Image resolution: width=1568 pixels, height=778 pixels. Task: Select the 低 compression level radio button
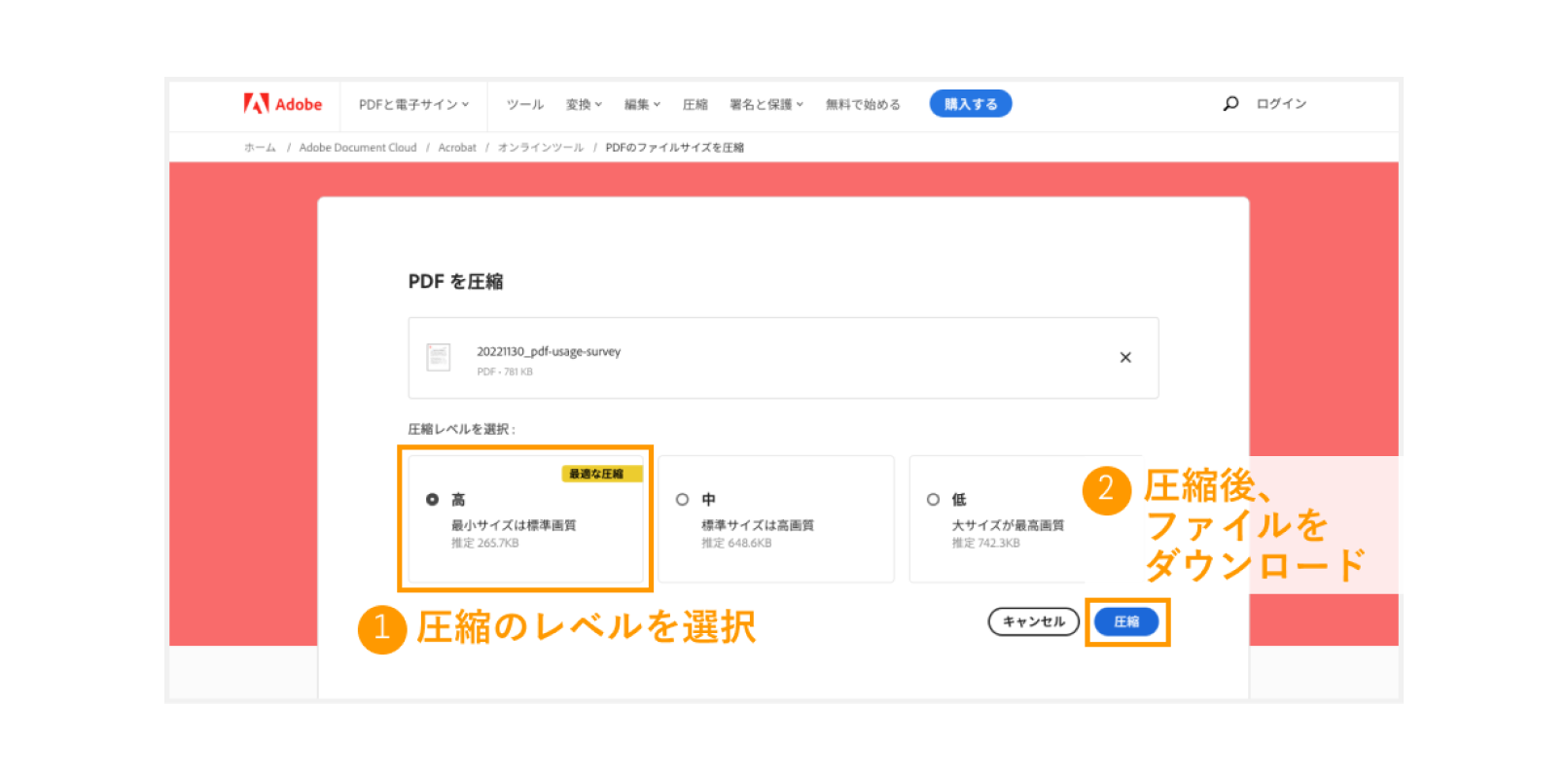coord(933,500)
